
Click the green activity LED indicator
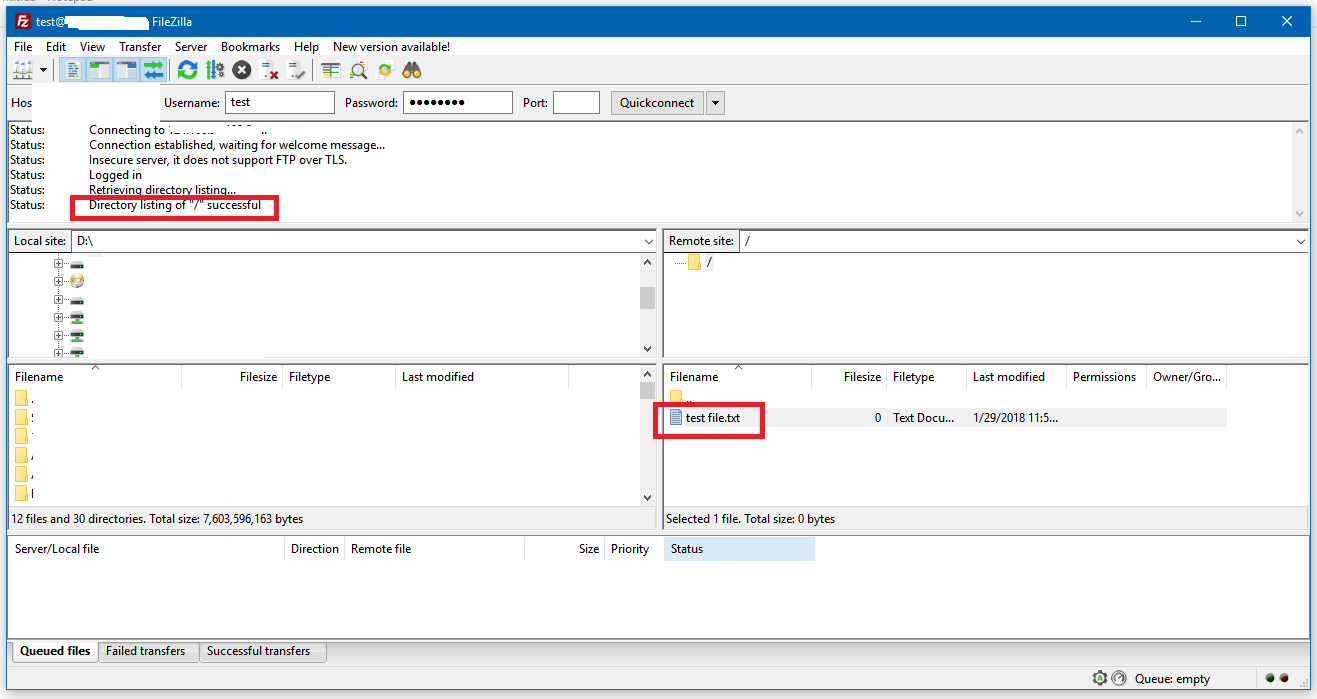point(1270,678)
